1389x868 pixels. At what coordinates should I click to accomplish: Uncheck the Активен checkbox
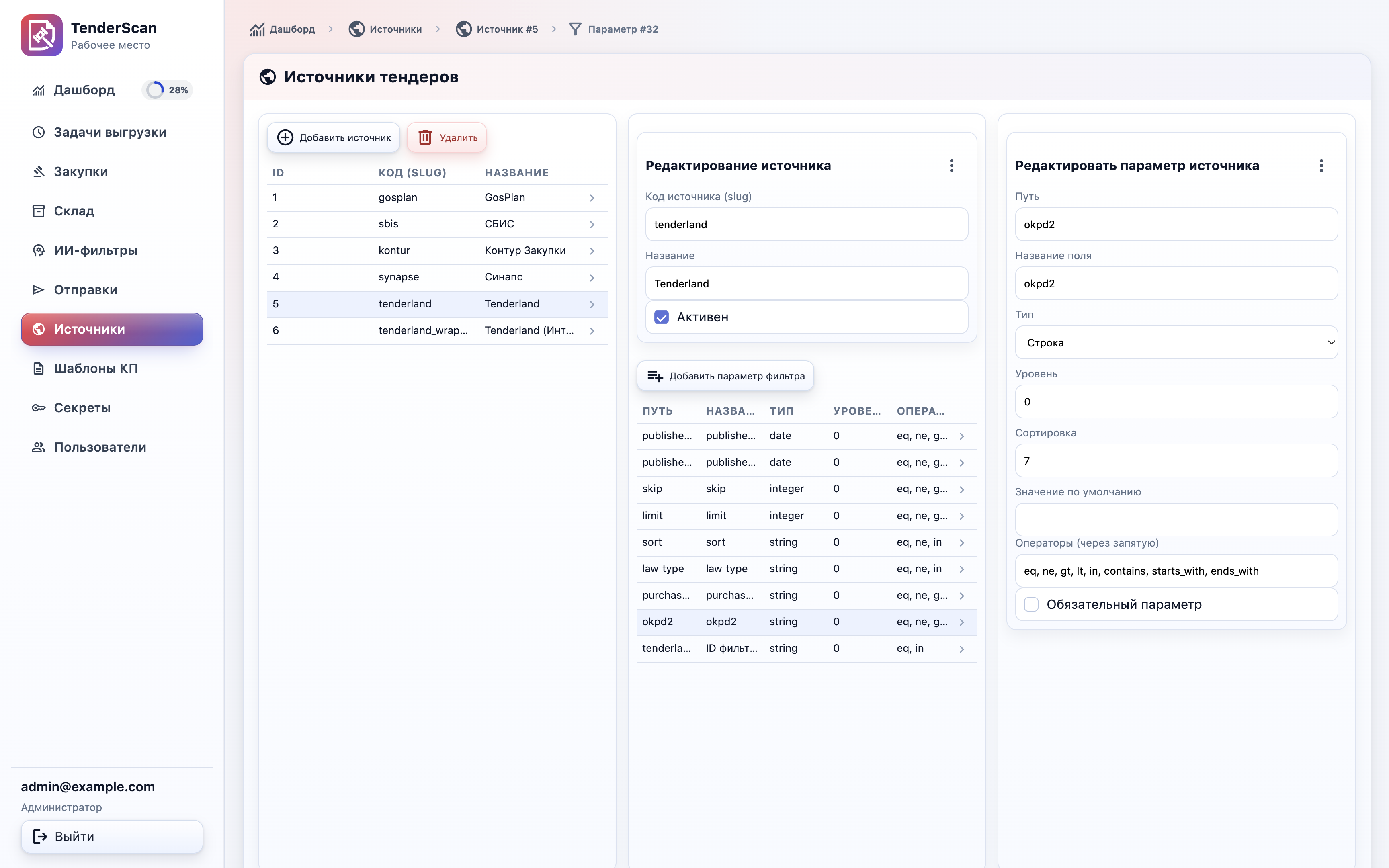[661, 317]
